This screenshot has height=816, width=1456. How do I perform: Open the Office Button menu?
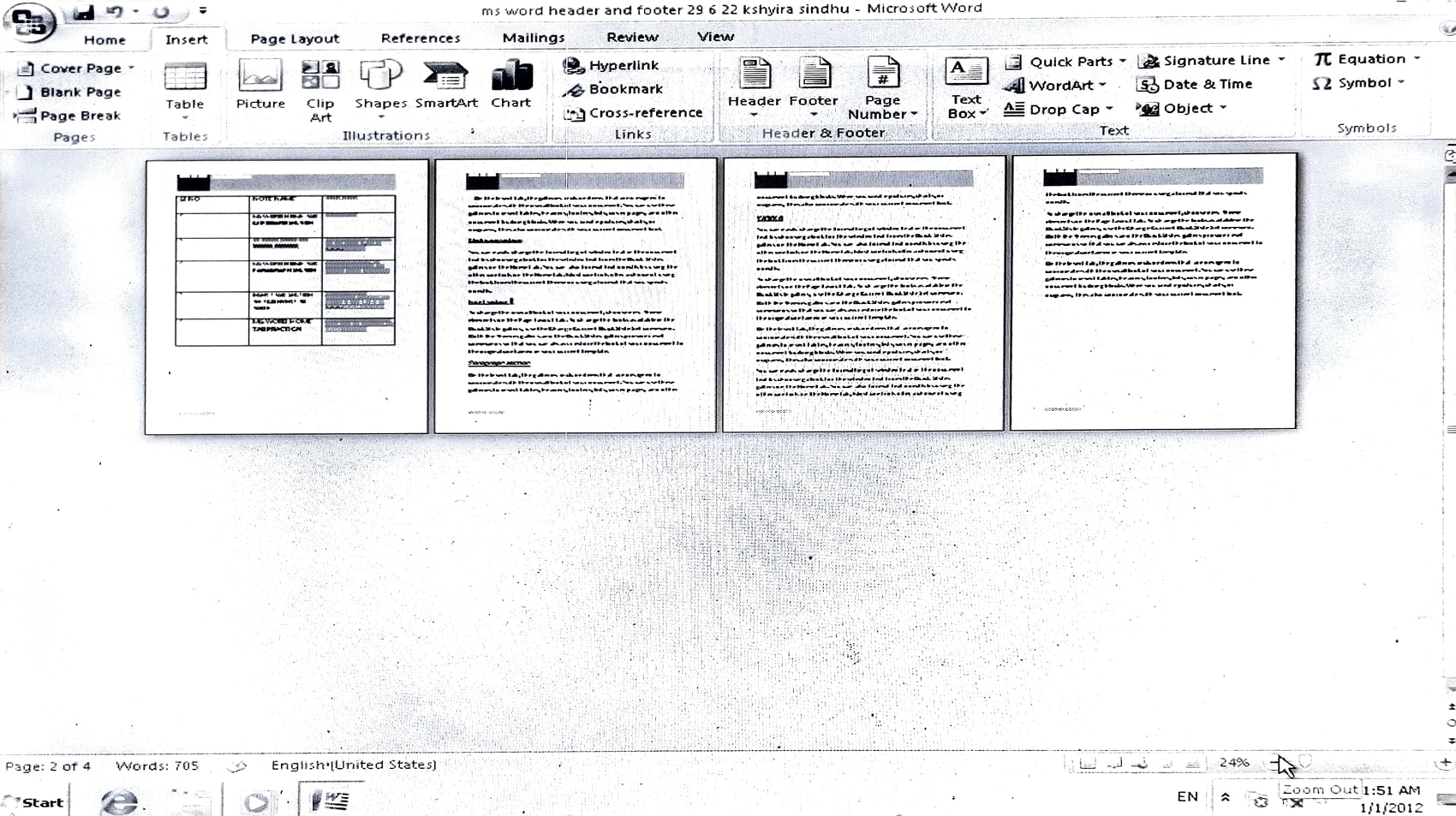(29, 22)
